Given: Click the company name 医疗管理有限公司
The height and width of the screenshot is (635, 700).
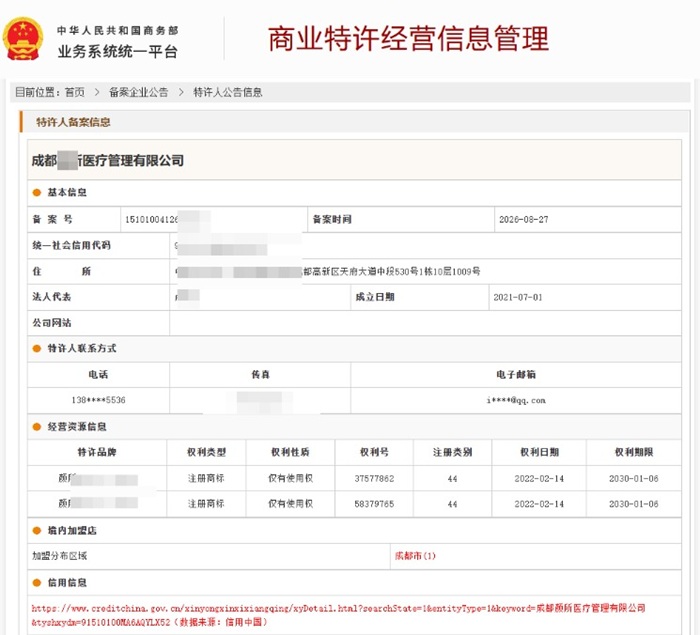Looking at the screenshot, I should (133, 161).
